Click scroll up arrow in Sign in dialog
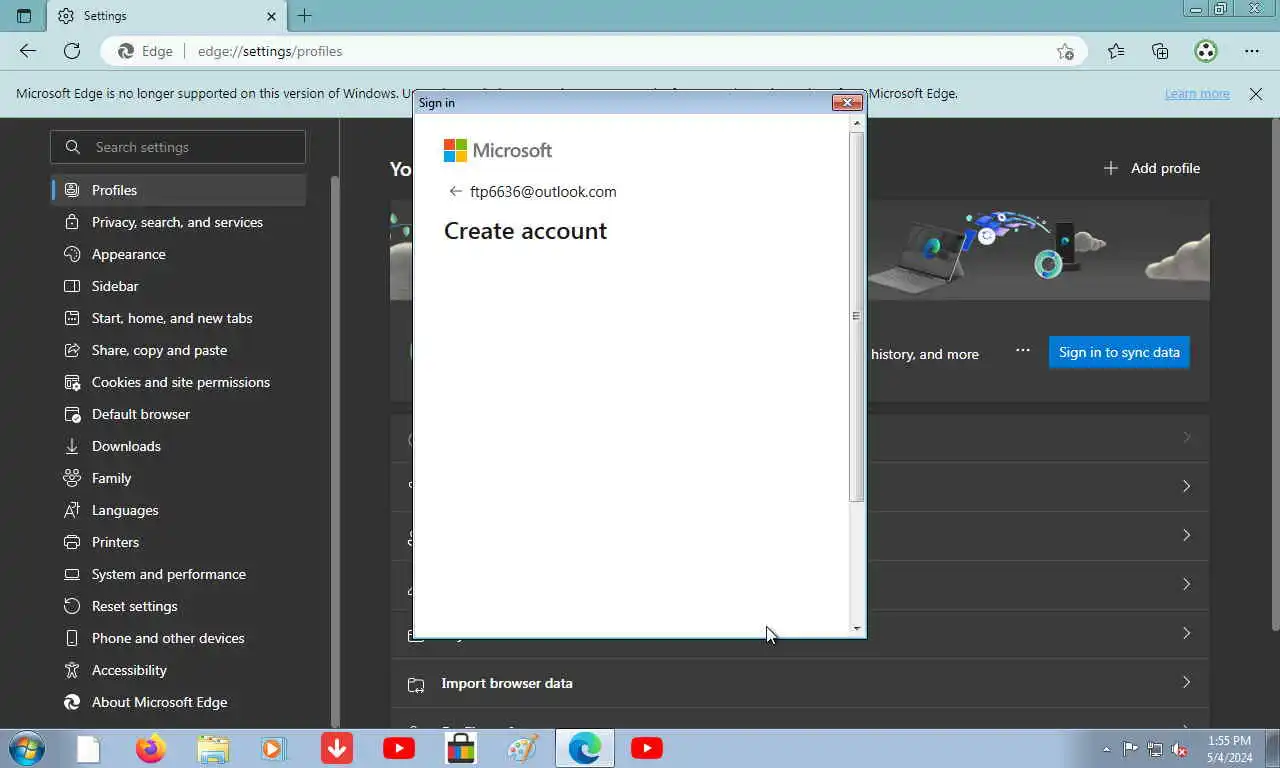The height and width of the screenshot is (768, 1280). tap(856, 123)
